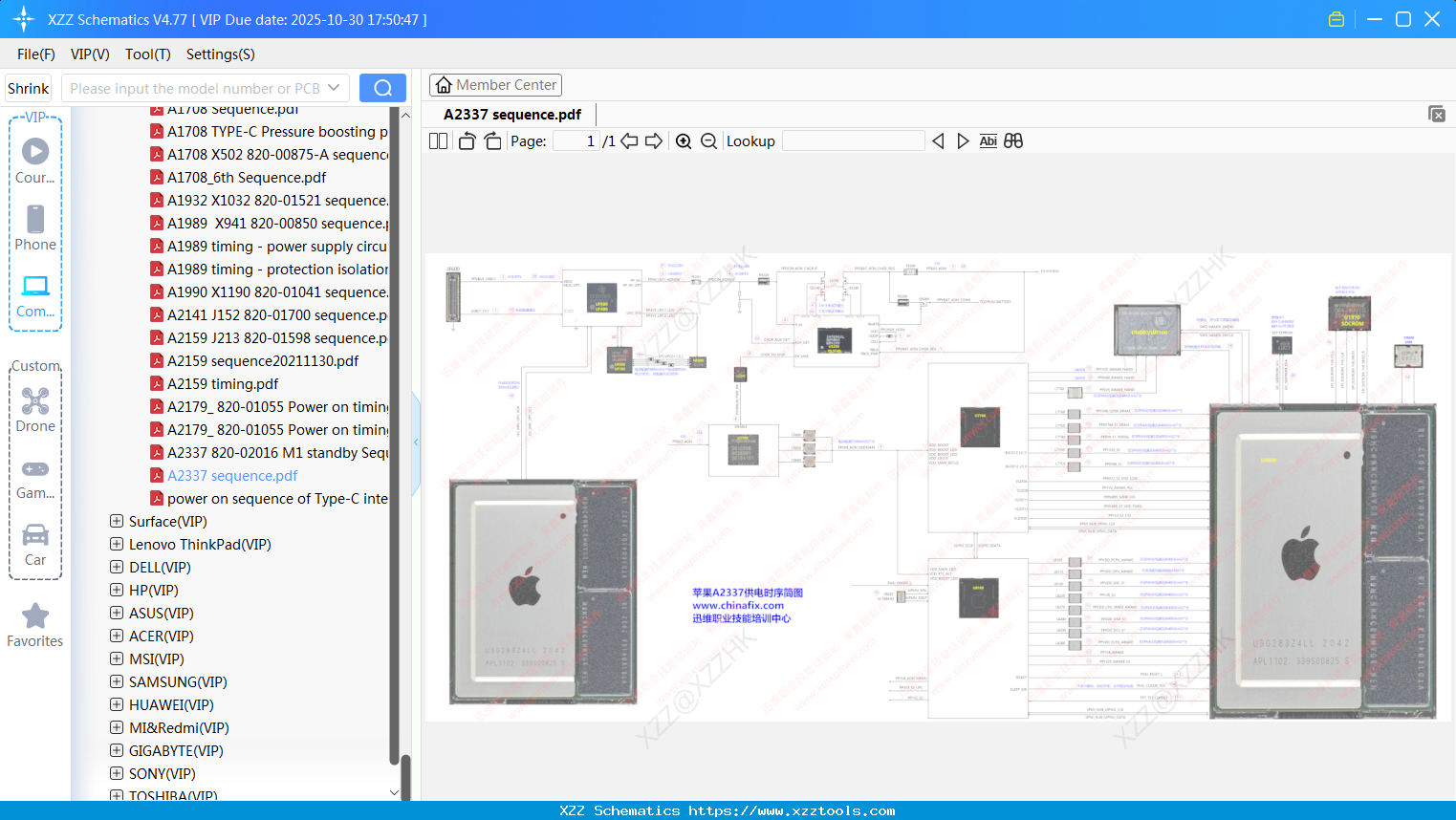Expand the Lenovo ThinkPad(VIP) folder
The height and width of the screenshot is (820, 1456).
(117, 544)
